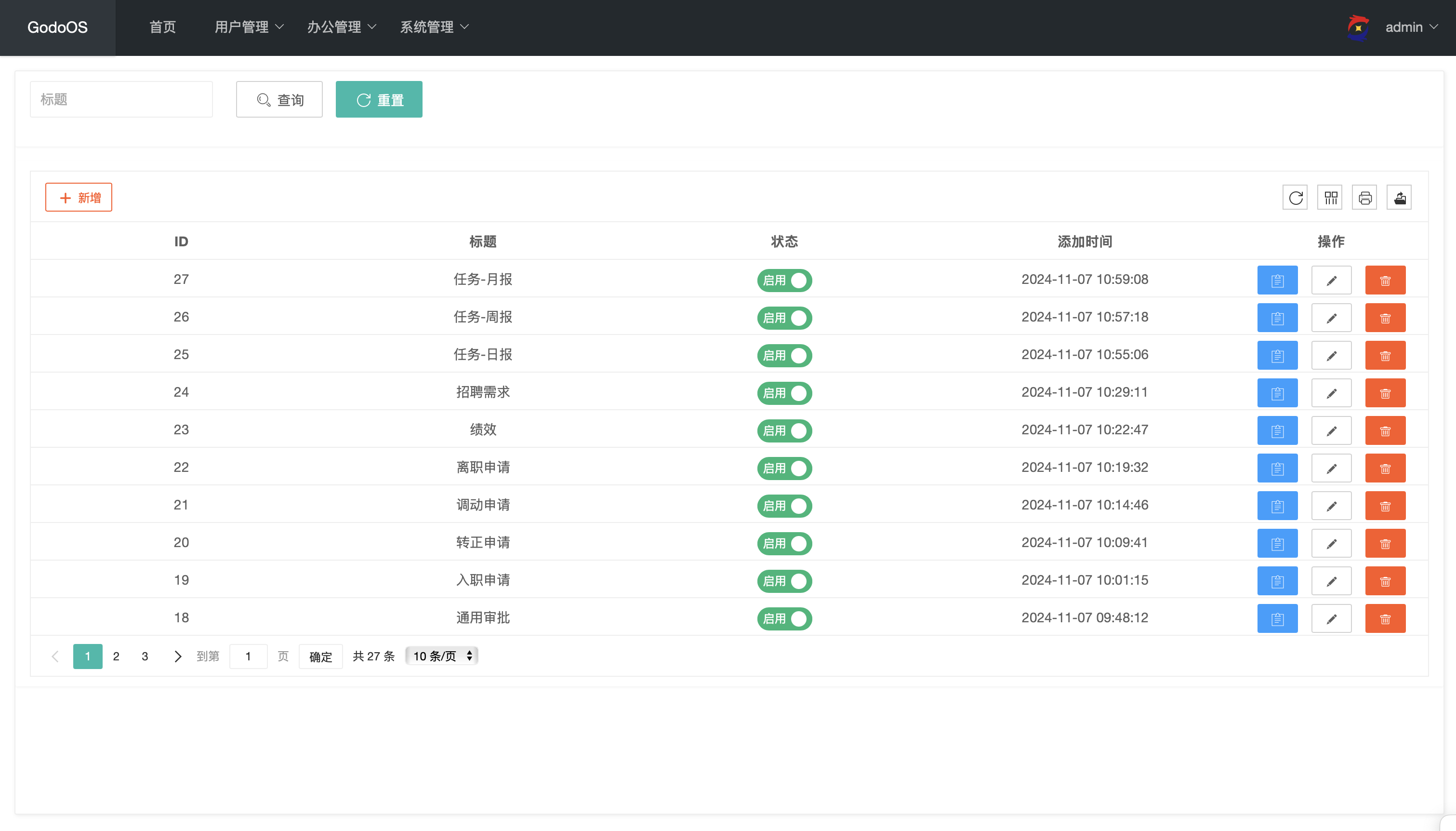Edit 招聘需求 using the pencil icon

coord(1332,393)
